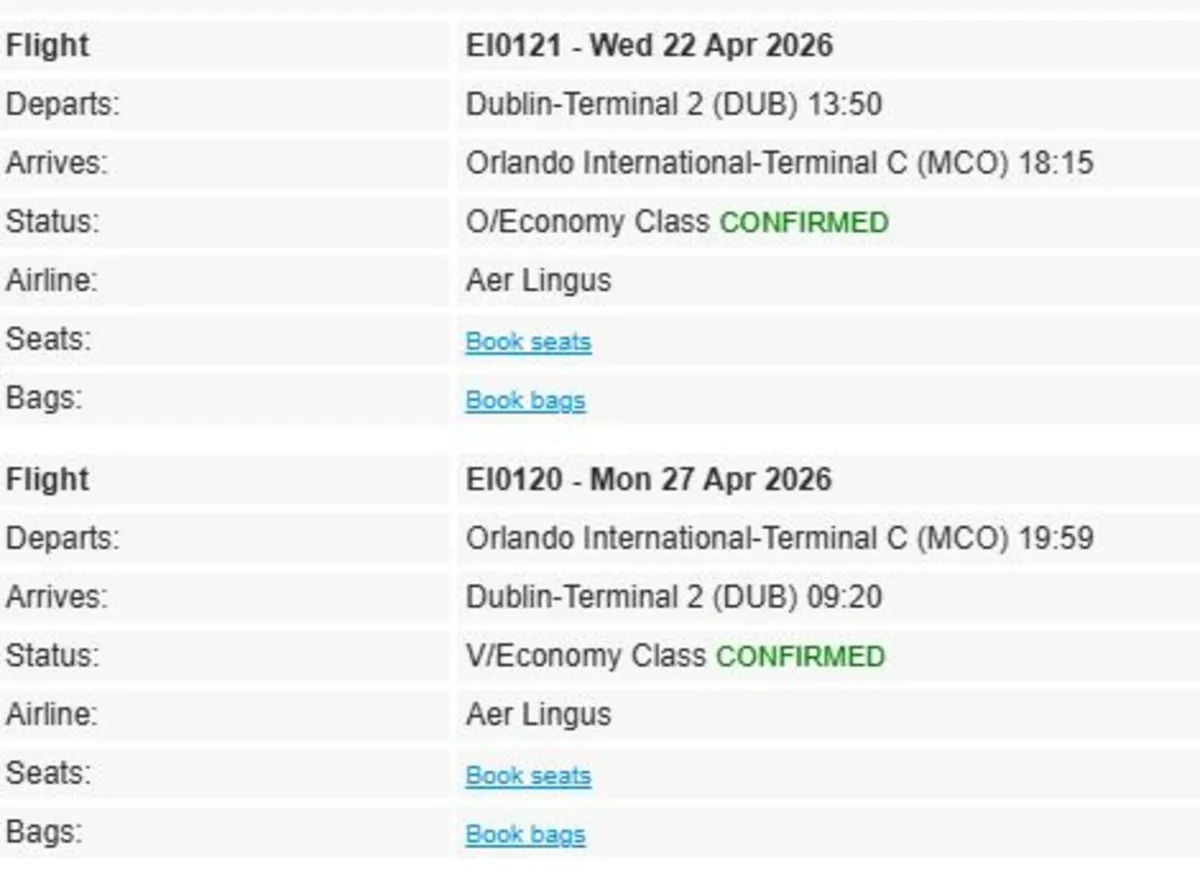Click the CONFIRMED status of flight EI0120
Viewport: 1200px width, 896px height.
click(x=800, y=657)
